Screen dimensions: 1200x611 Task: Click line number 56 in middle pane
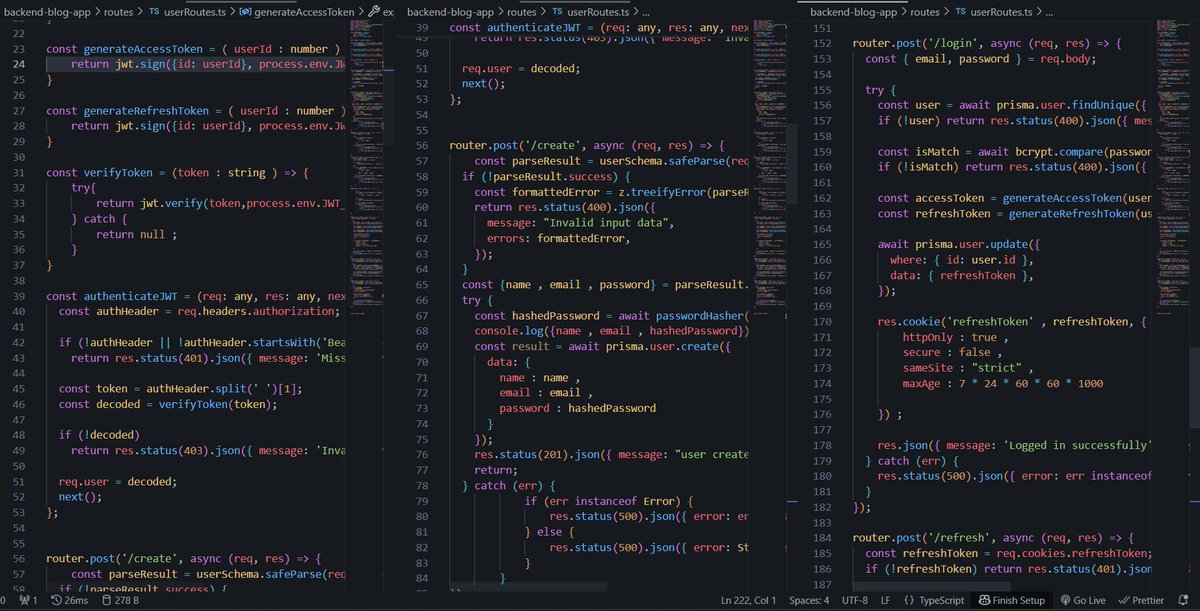click(420, 145)
